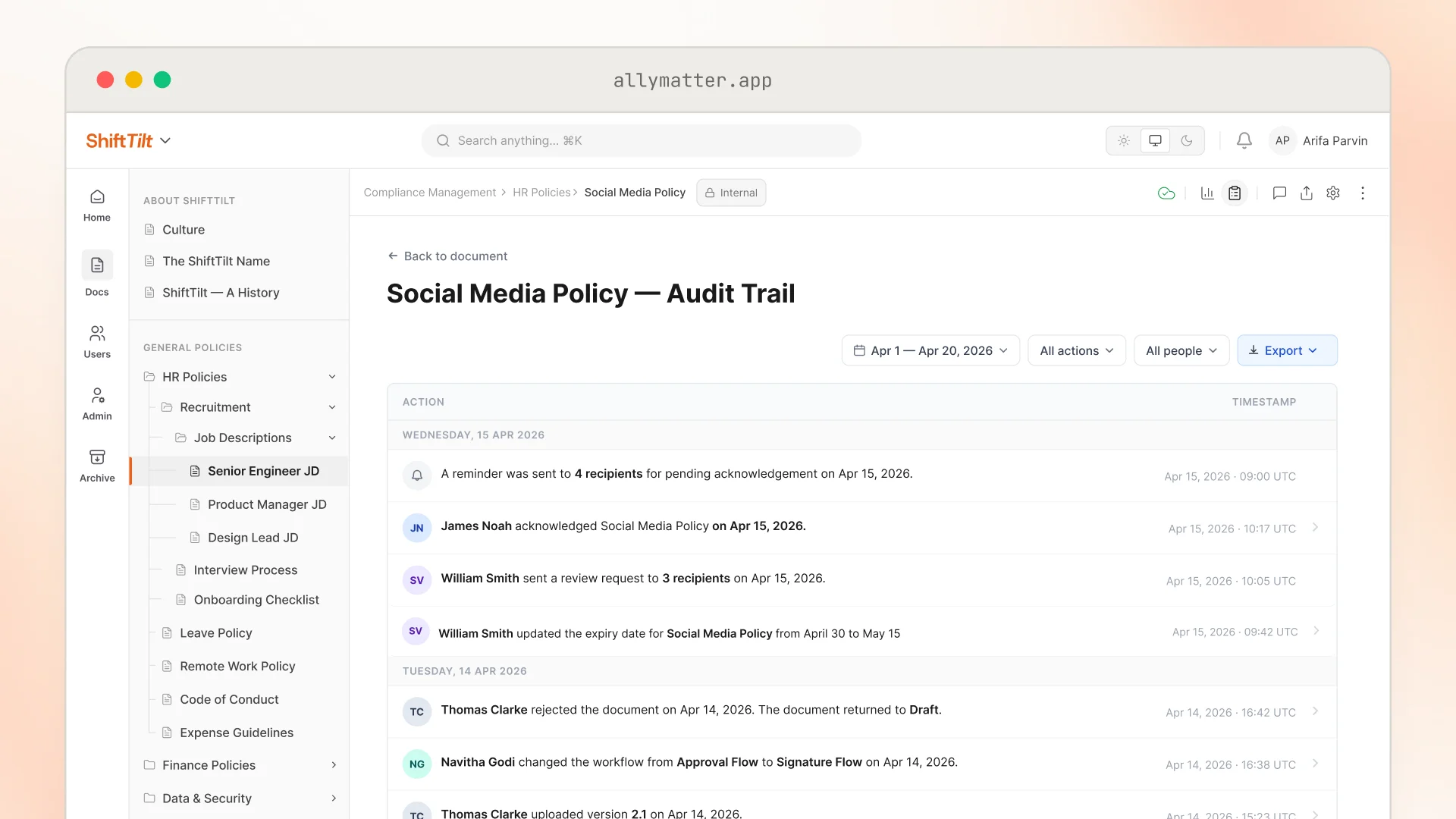Image resolution: width=1456 pixels, height=819 pixels.
Task: Click HR Policies breadcrumb
Action: tap(541, 193)
